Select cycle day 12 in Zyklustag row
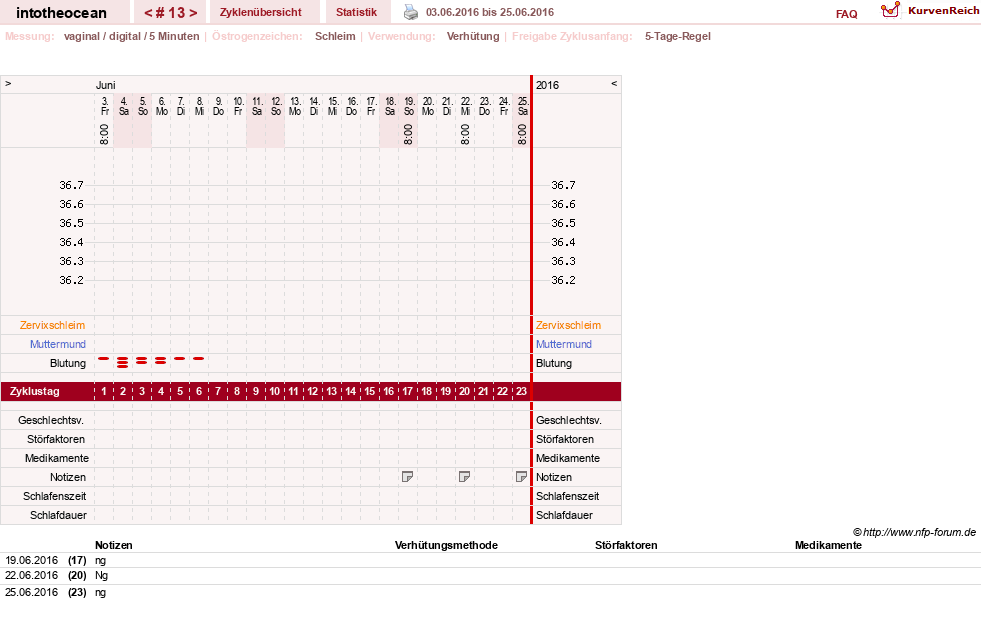Viewport: 981px width, 624px height. point(313,391)
